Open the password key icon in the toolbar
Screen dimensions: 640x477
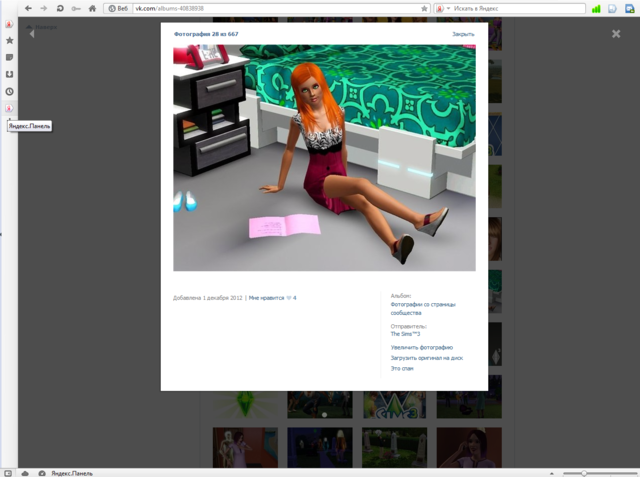76,8
